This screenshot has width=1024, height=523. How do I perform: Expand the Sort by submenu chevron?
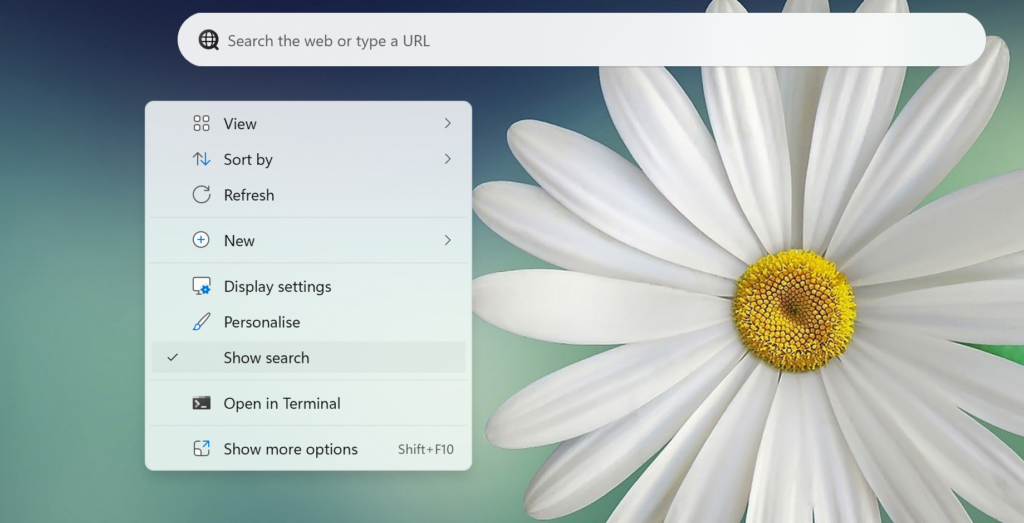pos(447,159)
